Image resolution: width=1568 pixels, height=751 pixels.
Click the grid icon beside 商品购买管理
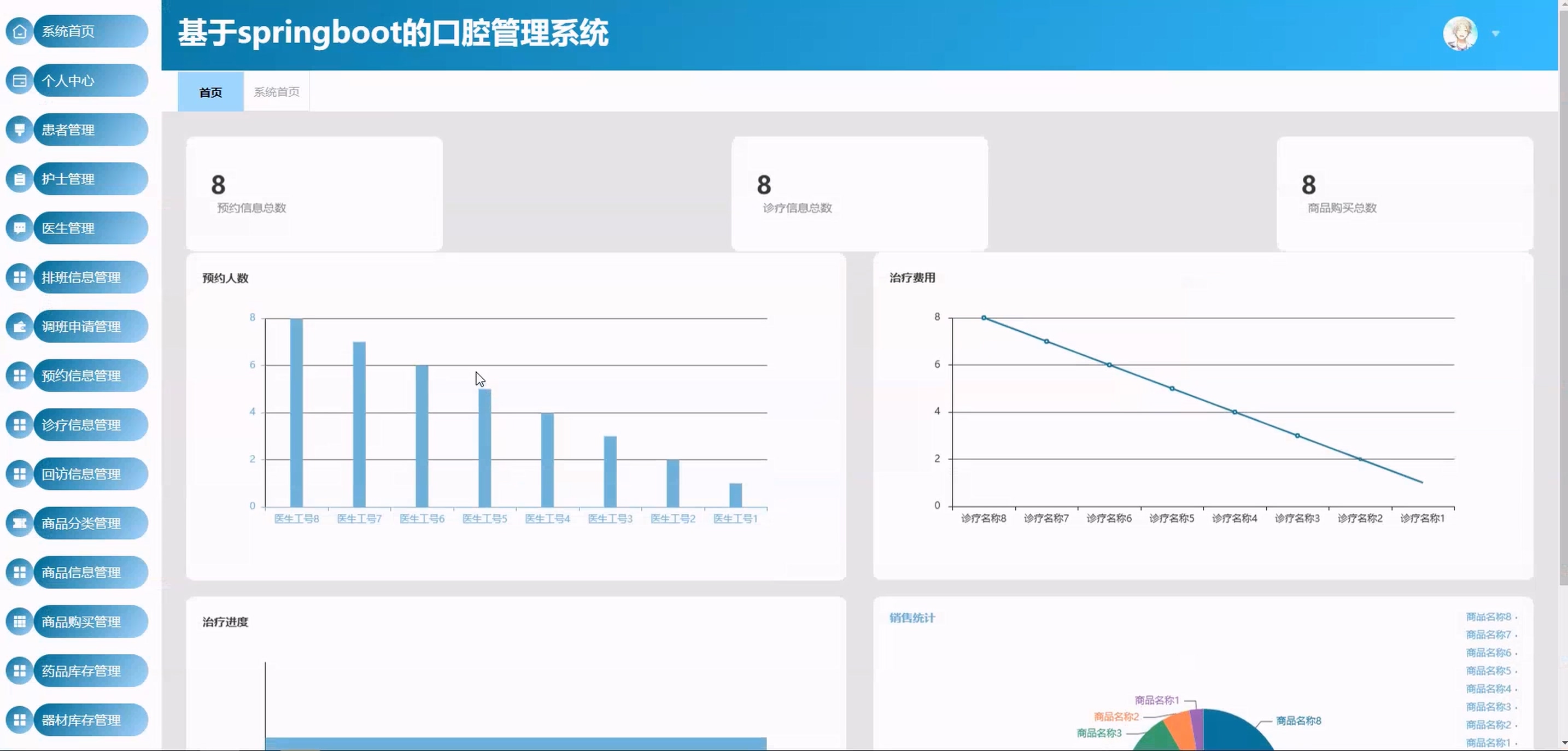pyautogui.click(x=20, y=621)
